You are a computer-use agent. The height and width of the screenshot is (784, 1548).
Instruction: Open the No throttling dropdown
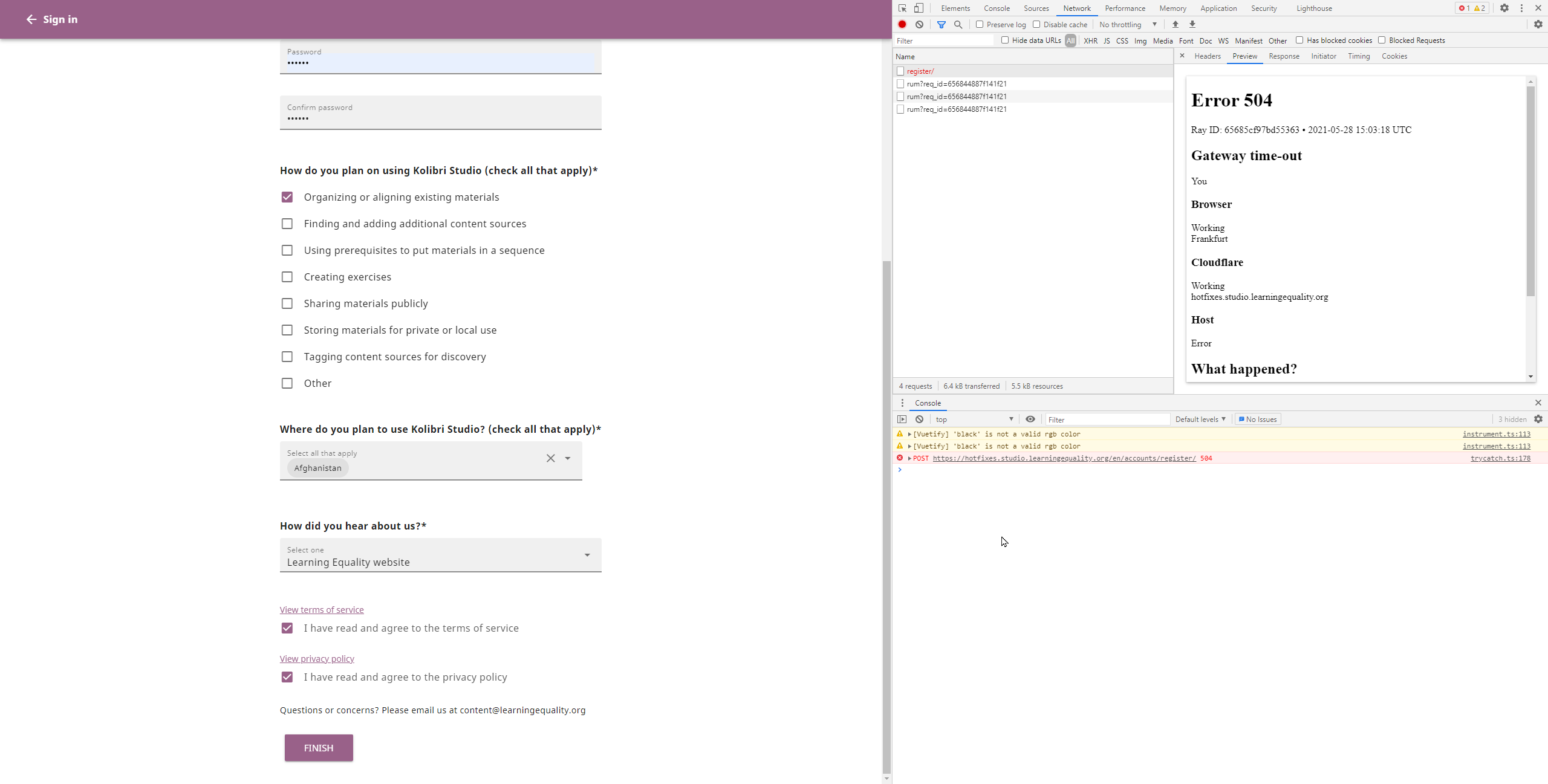1128,24
